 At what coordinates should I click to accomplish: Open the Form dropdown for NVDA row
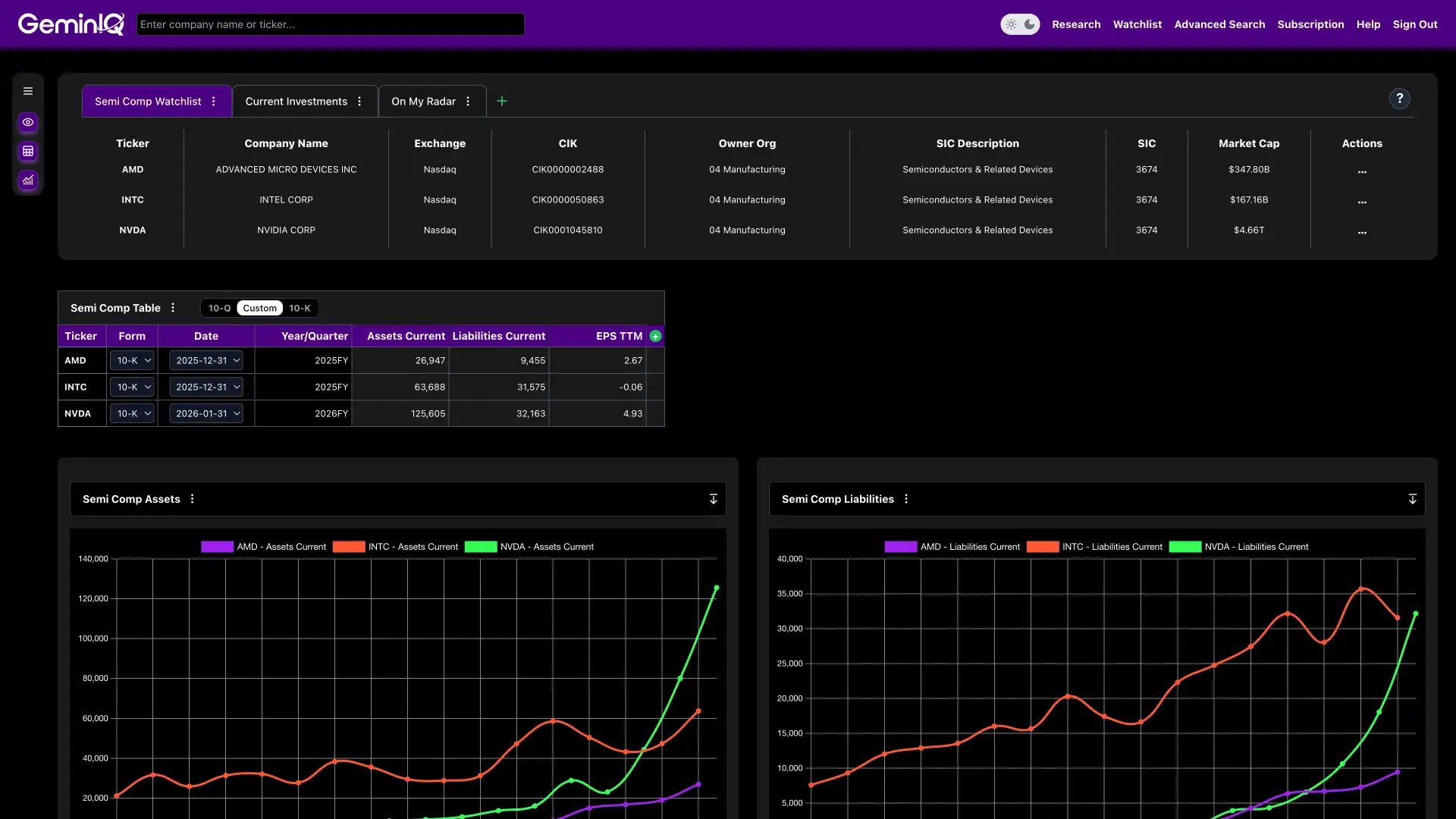point(132,413)
